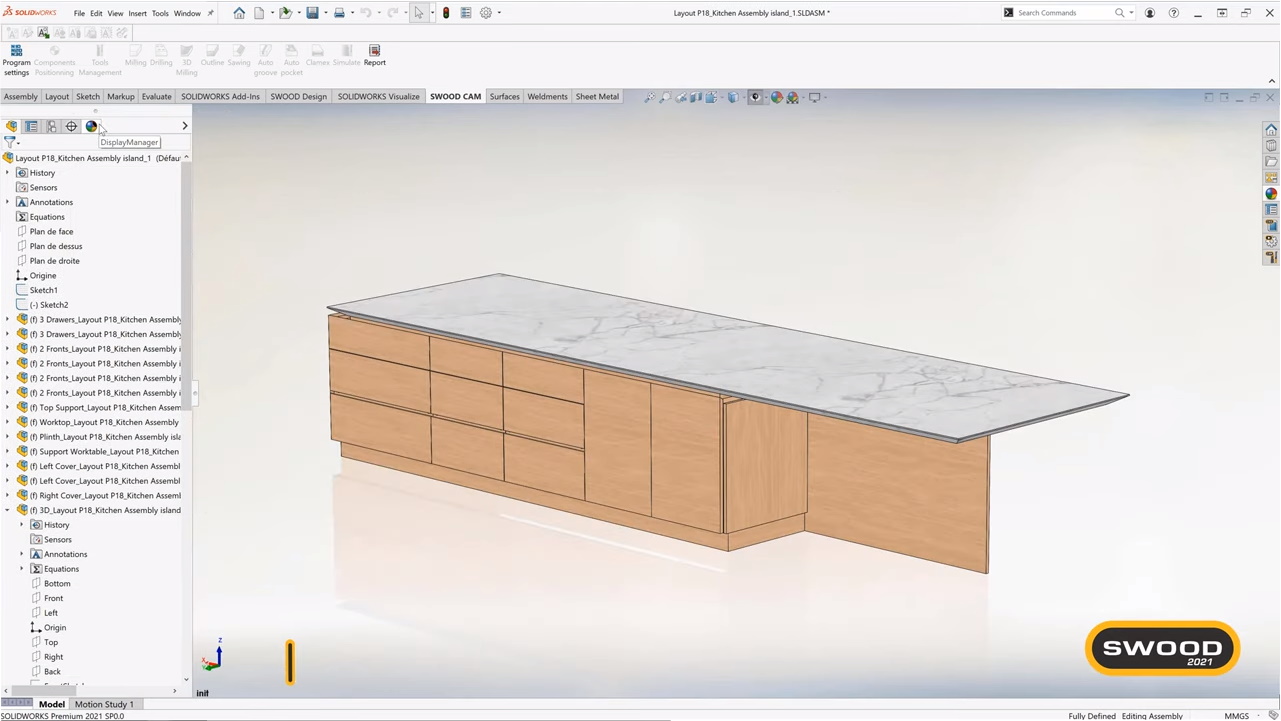1281x721 pixels.
Task: Click the Search Commands input field
Action: (1064, 13)
